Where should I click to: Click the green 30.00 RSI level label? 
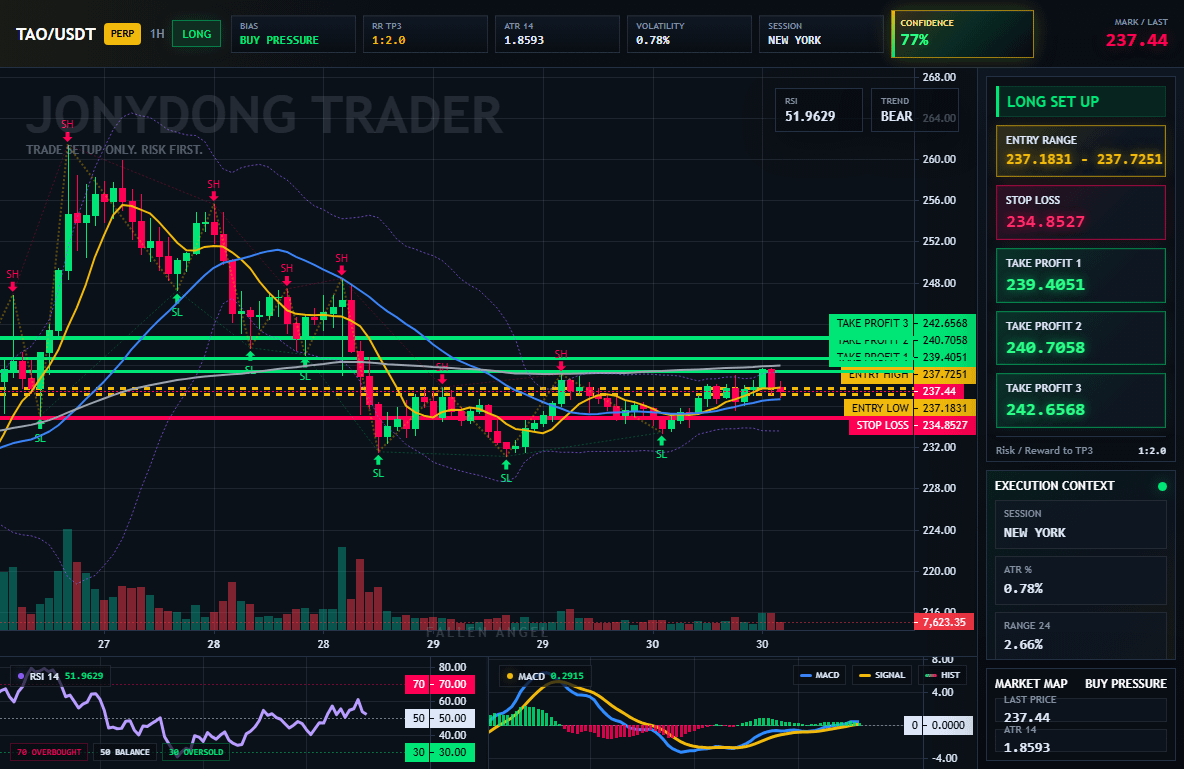pyautogui.click(x=440, y=752)
